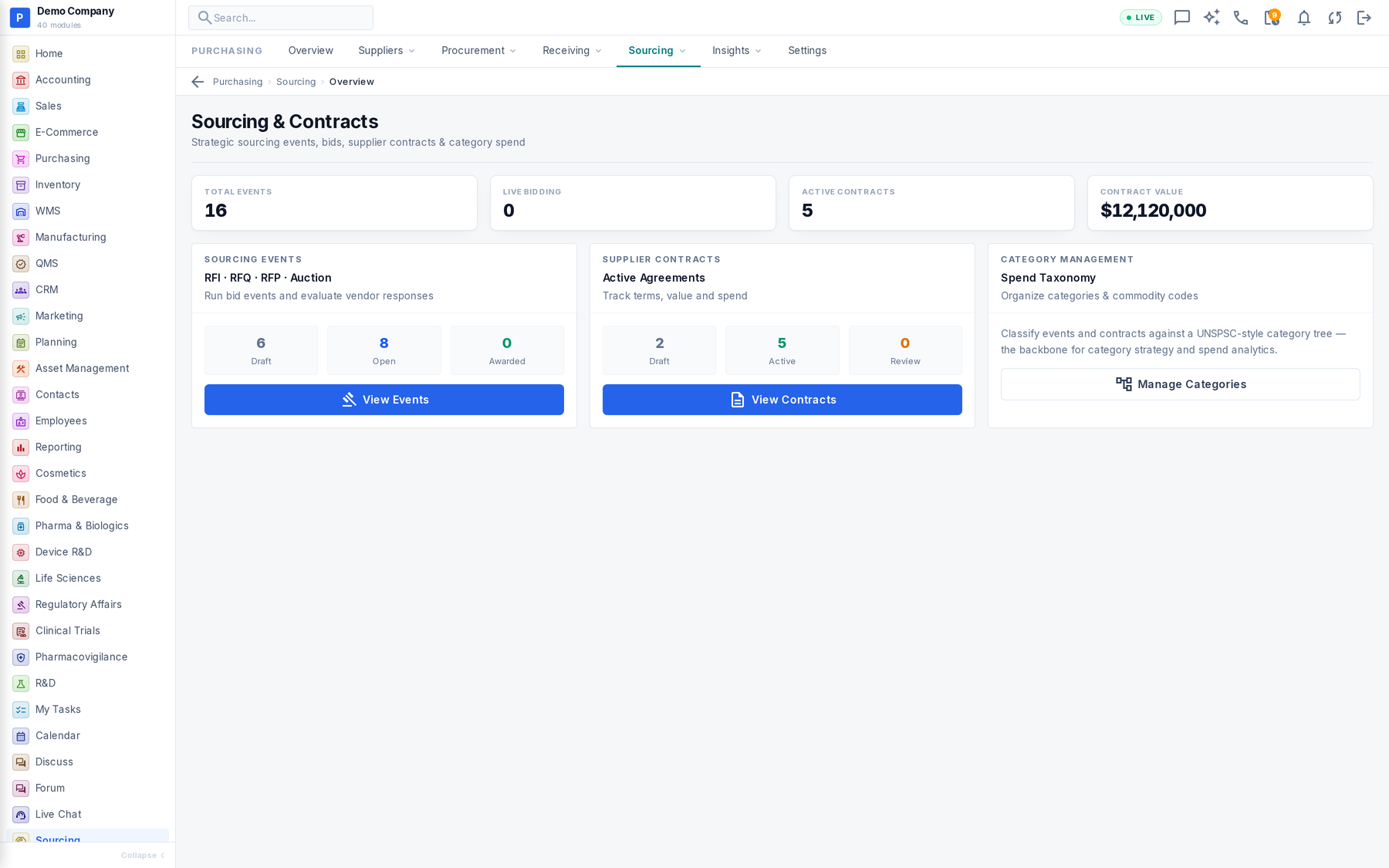Open the Reporting module icon

tap(21, 448)
